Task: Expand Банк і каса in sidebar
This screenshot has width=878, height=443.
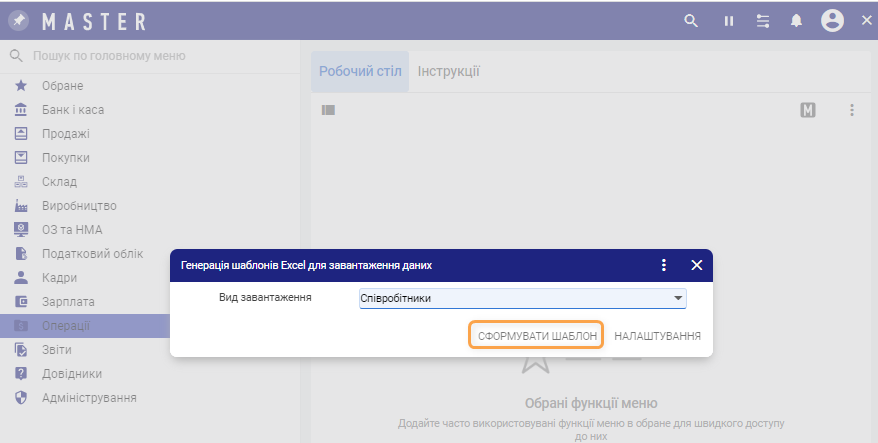Action: 73,110
